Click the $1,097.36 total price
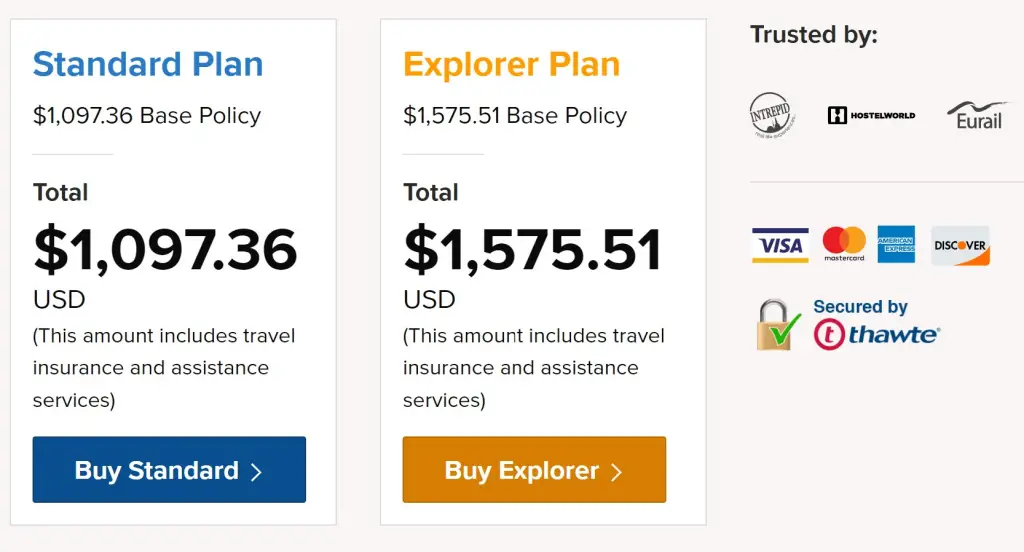Image resolution: width=1024 pixels, height=552 pixels. 165,249
